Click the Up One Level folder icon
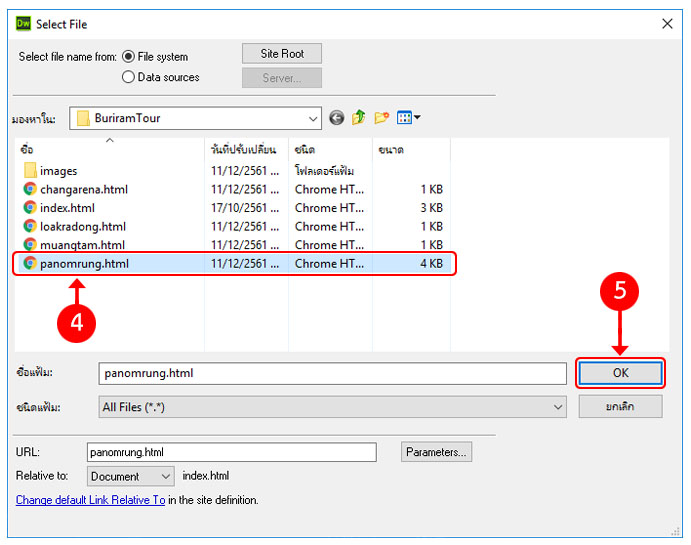Viewport: 691px width, 545px height. coord(358,118)
